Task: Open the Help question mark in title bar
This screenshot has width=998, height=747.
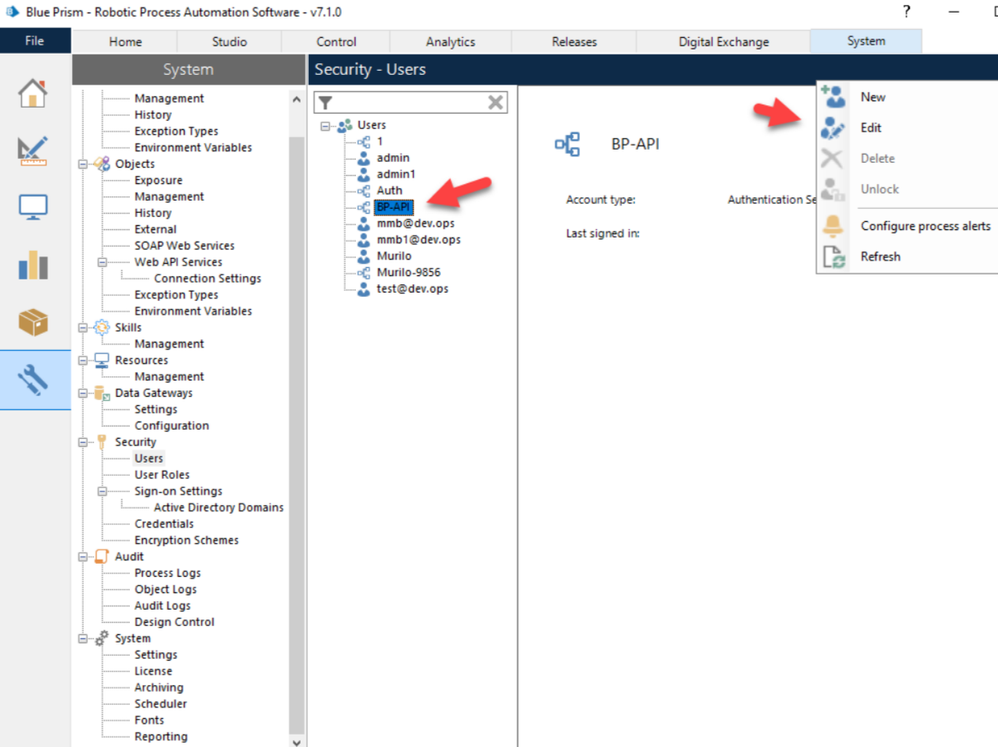Action: point(906,12)
